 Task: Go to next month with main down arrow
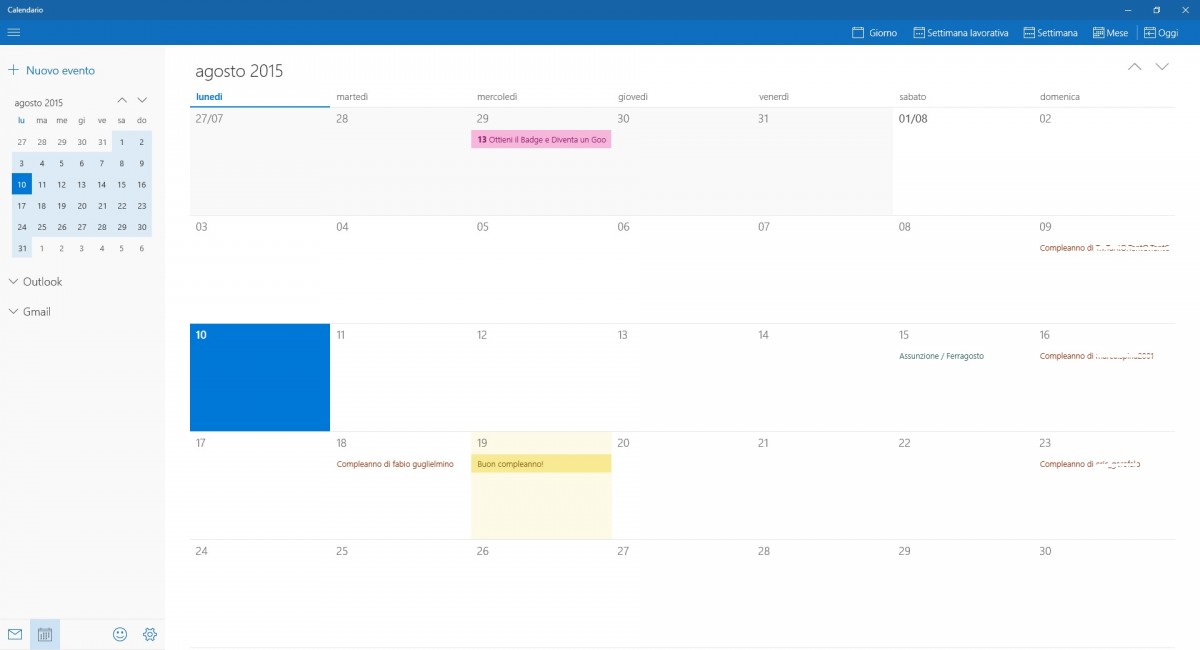(x=1162, y=67)
